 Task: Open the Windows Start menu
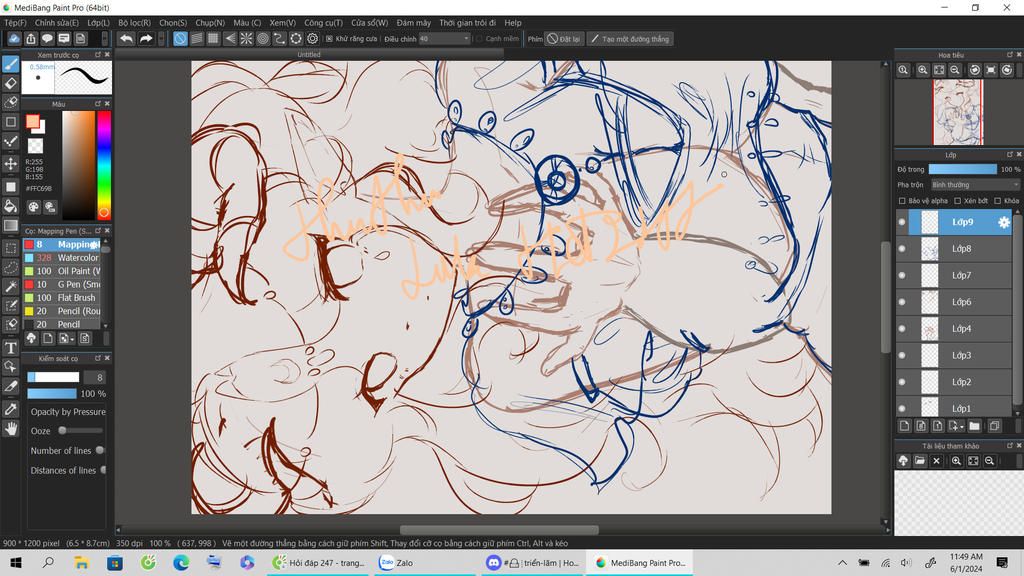pyautogui.click(x=16, y=562)
